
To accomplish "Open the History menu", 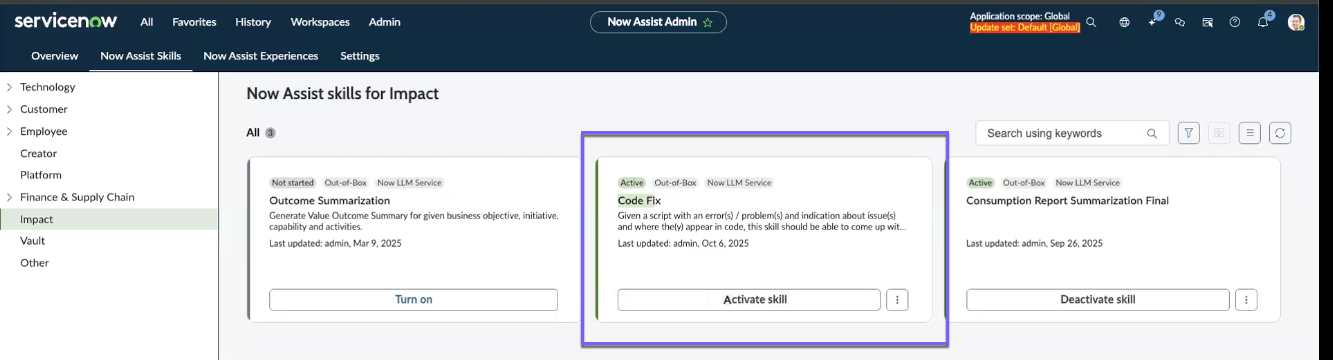I will click(x=253, y=22).
